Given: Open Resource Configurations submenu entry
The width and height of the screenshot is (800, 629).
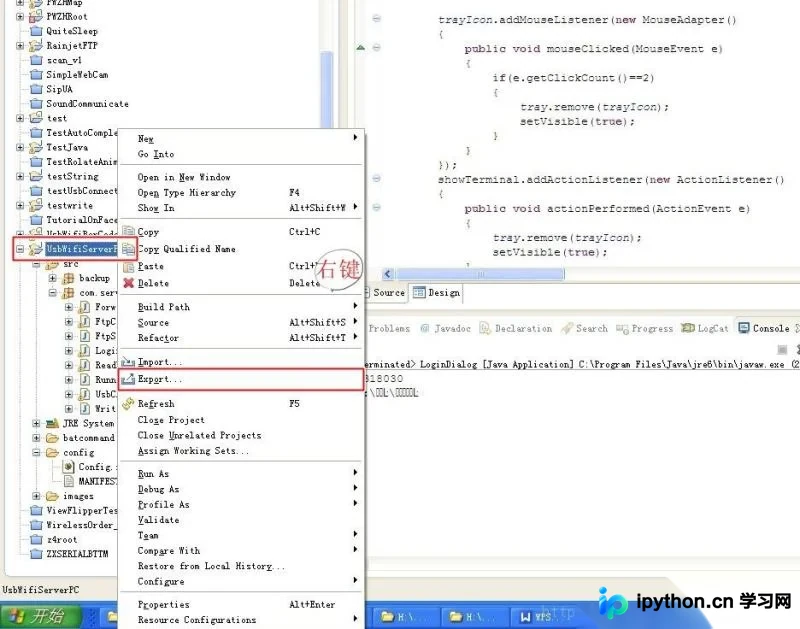Looking at the screenshot, I should 241,620.
